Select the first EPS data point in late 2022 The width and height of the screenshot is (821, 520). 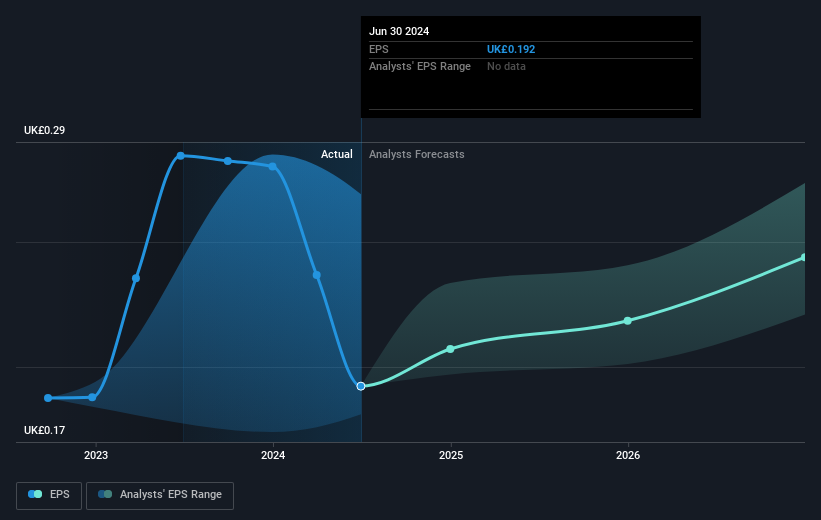(x=48, y=398)
